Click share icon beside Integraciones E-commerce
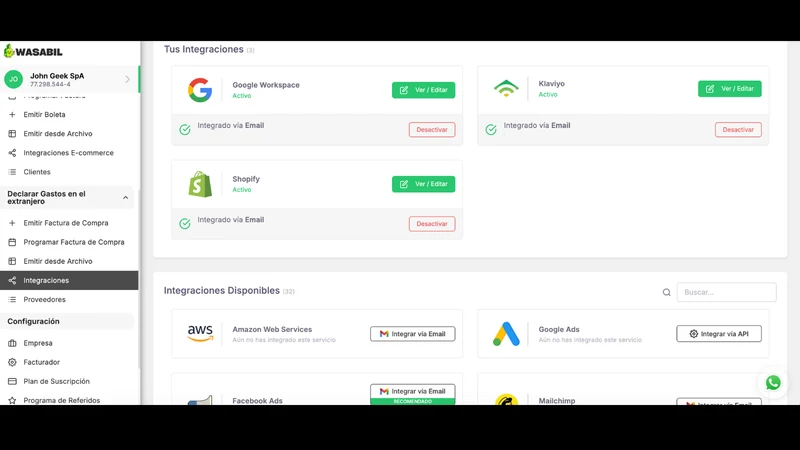Image resolution: width=800 pixels, height=450 pixels. click(x=12, y=153)
